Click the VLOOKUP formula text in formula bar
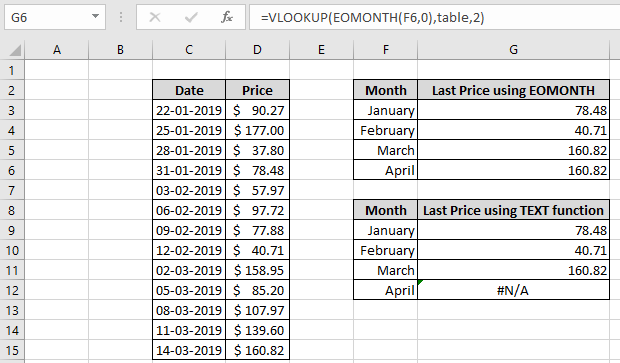 (372, 17)
